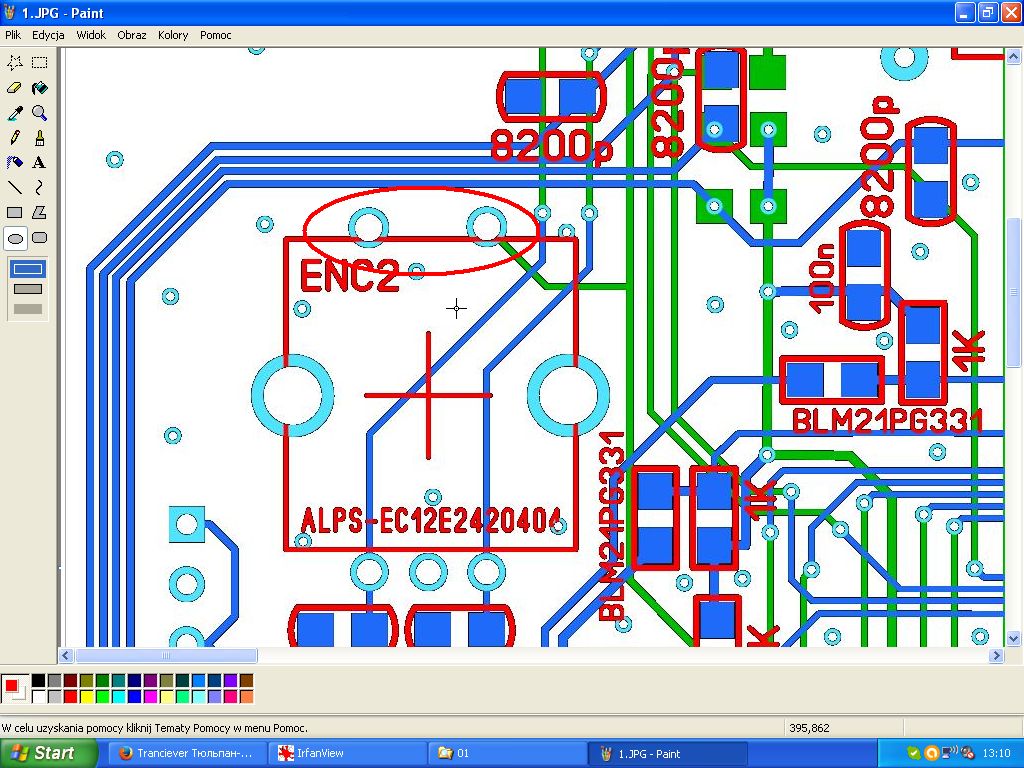Choose the Text tool
The height and width of the screenshot is (768, 1024).
39,163
